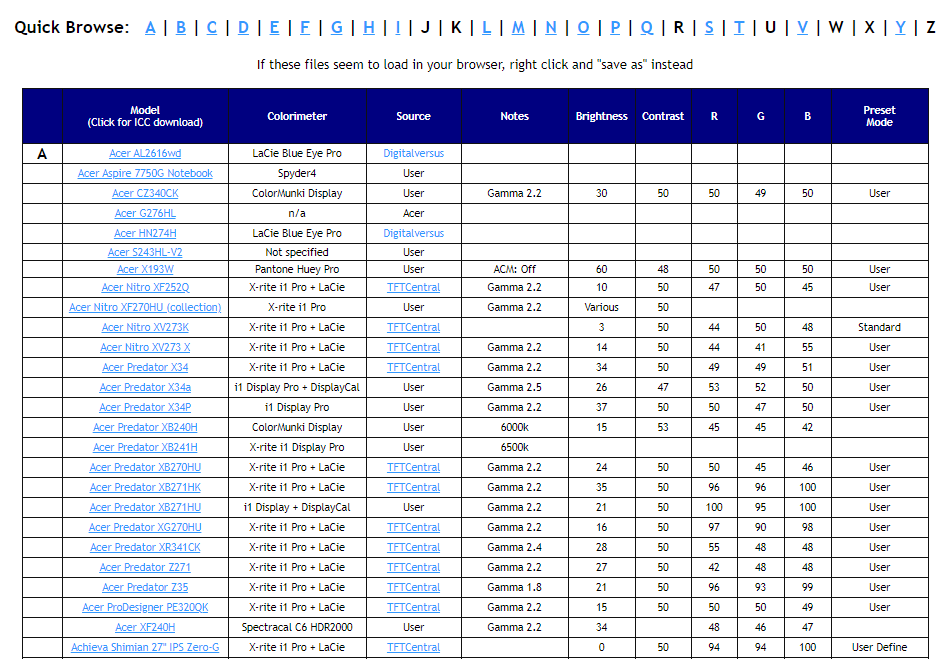The image size is (948, 659).
Task: Jump to letter N in Quick Browse
Action: tap(551, 28)
